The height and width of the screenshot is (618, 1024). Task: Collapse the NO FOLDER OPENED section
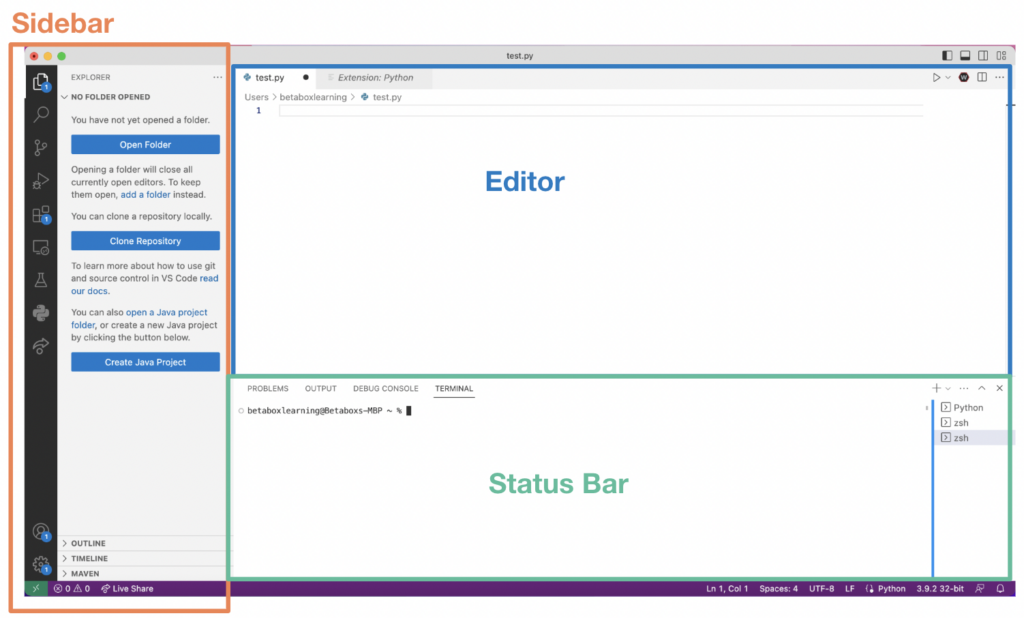(66, 97)
